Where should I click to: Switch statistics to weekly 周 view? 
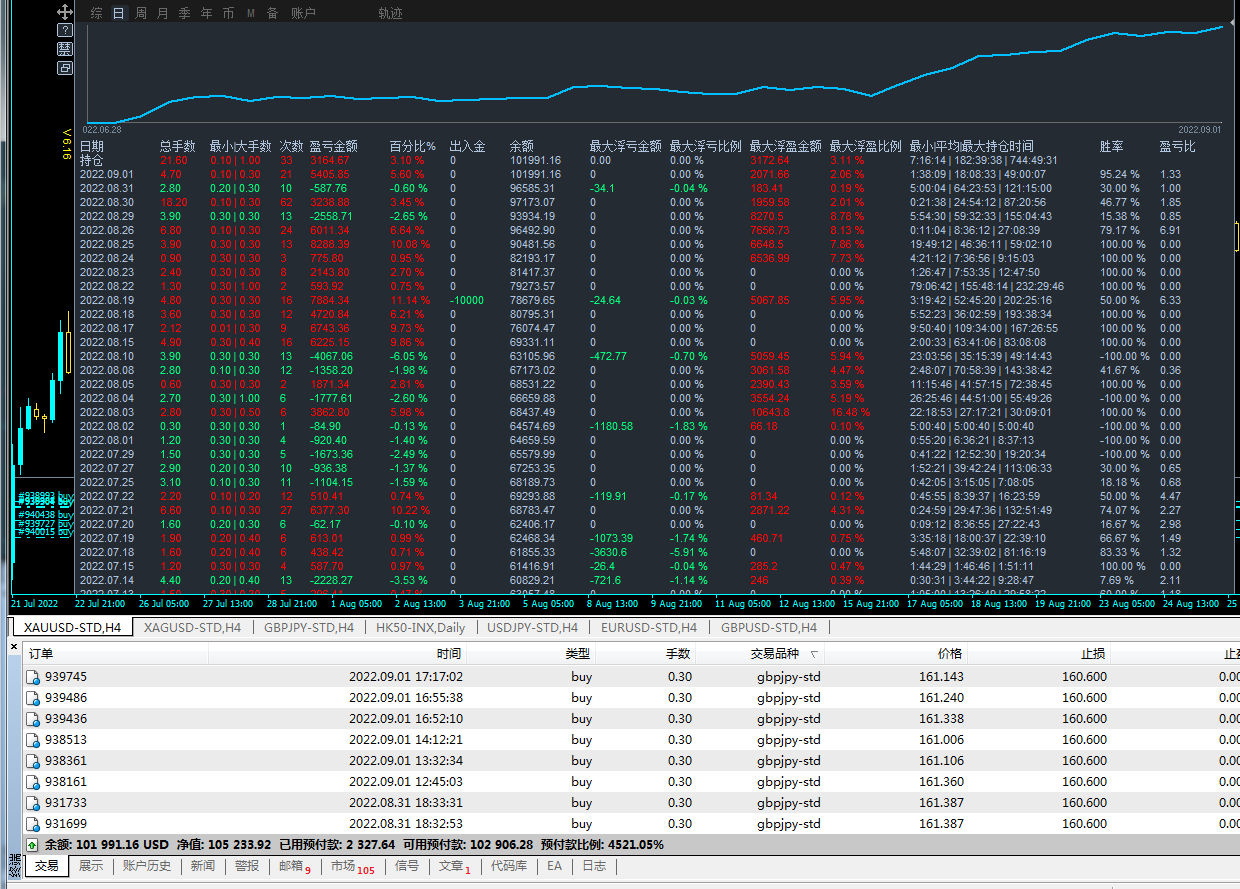[141, 13]
